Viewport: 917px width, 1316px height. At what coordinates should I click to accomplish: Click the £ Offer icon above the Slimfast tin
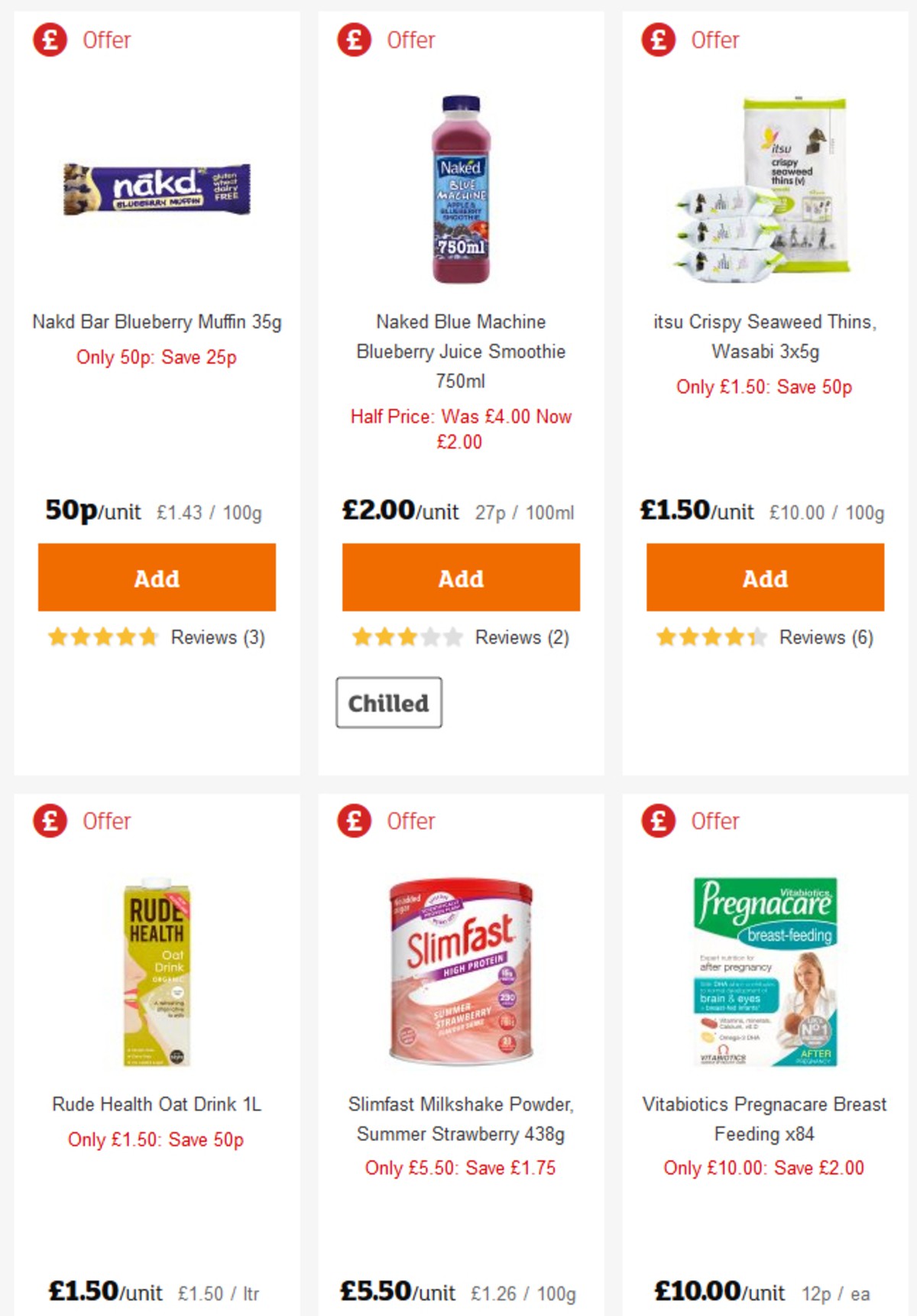(x=352, y=822)
